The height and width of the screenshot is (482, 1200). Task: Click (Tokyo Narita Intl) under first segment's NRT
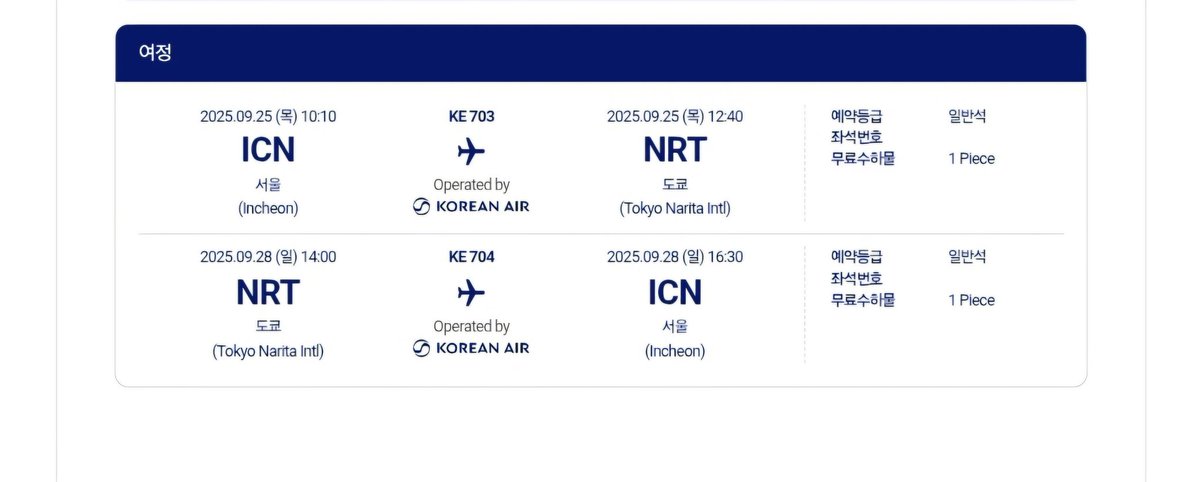click(x=675, y=208)
